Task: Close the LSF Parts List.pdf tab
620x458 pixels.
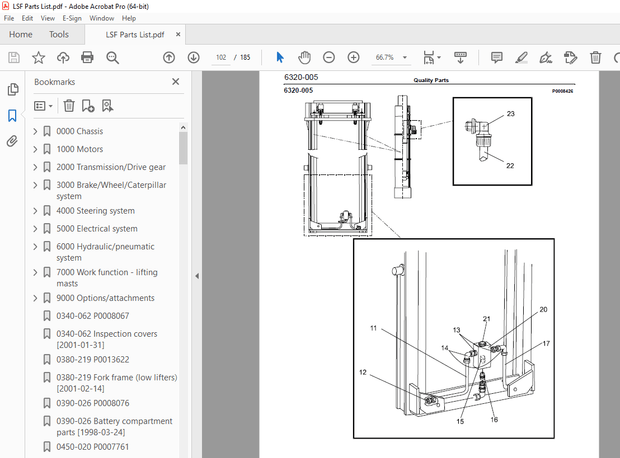Action: click(x=178, y=34)
